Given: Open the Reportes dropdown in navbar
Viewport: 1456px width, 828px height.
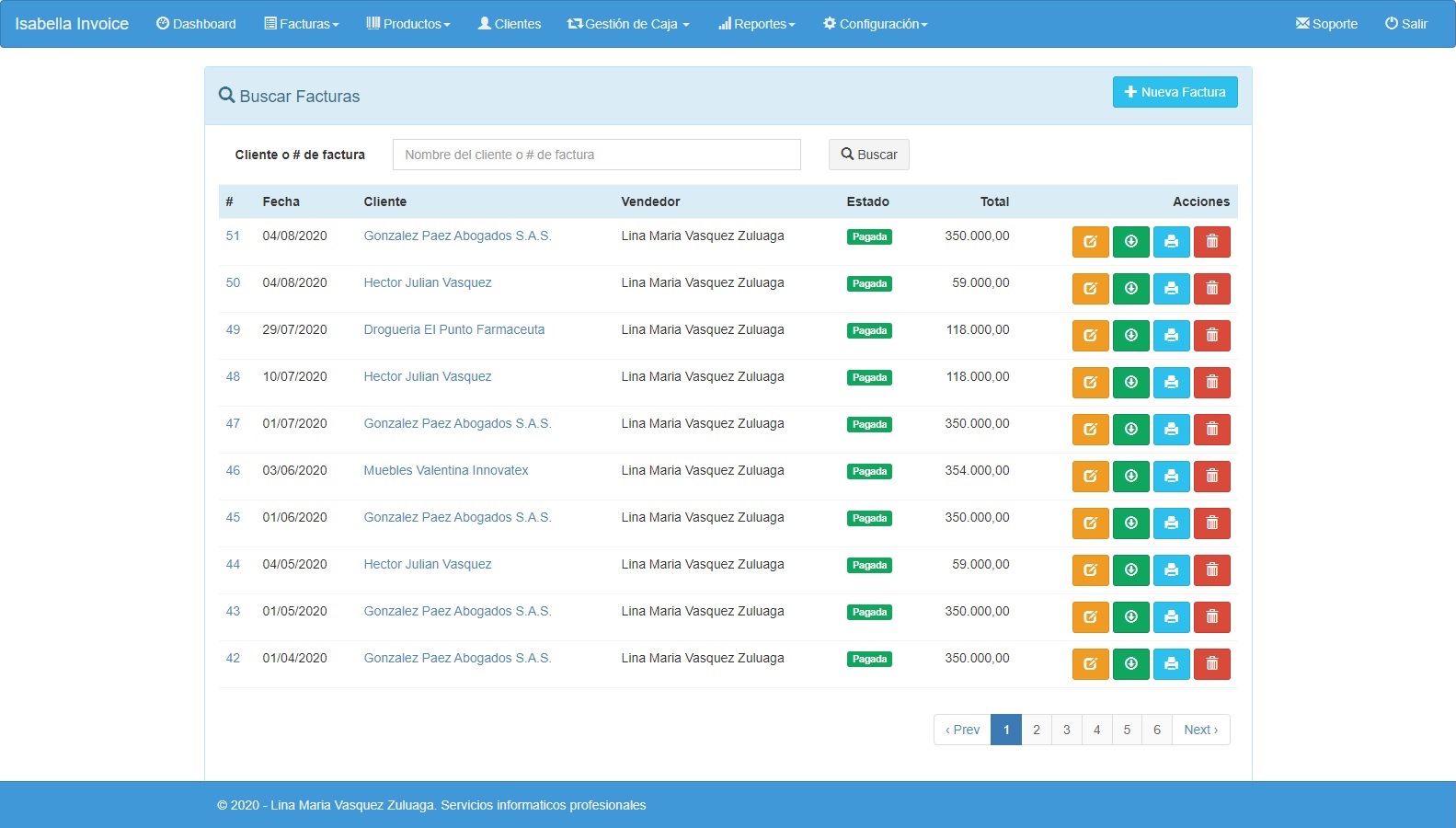Looking at the screenshot, I should [x=756, y=24].
